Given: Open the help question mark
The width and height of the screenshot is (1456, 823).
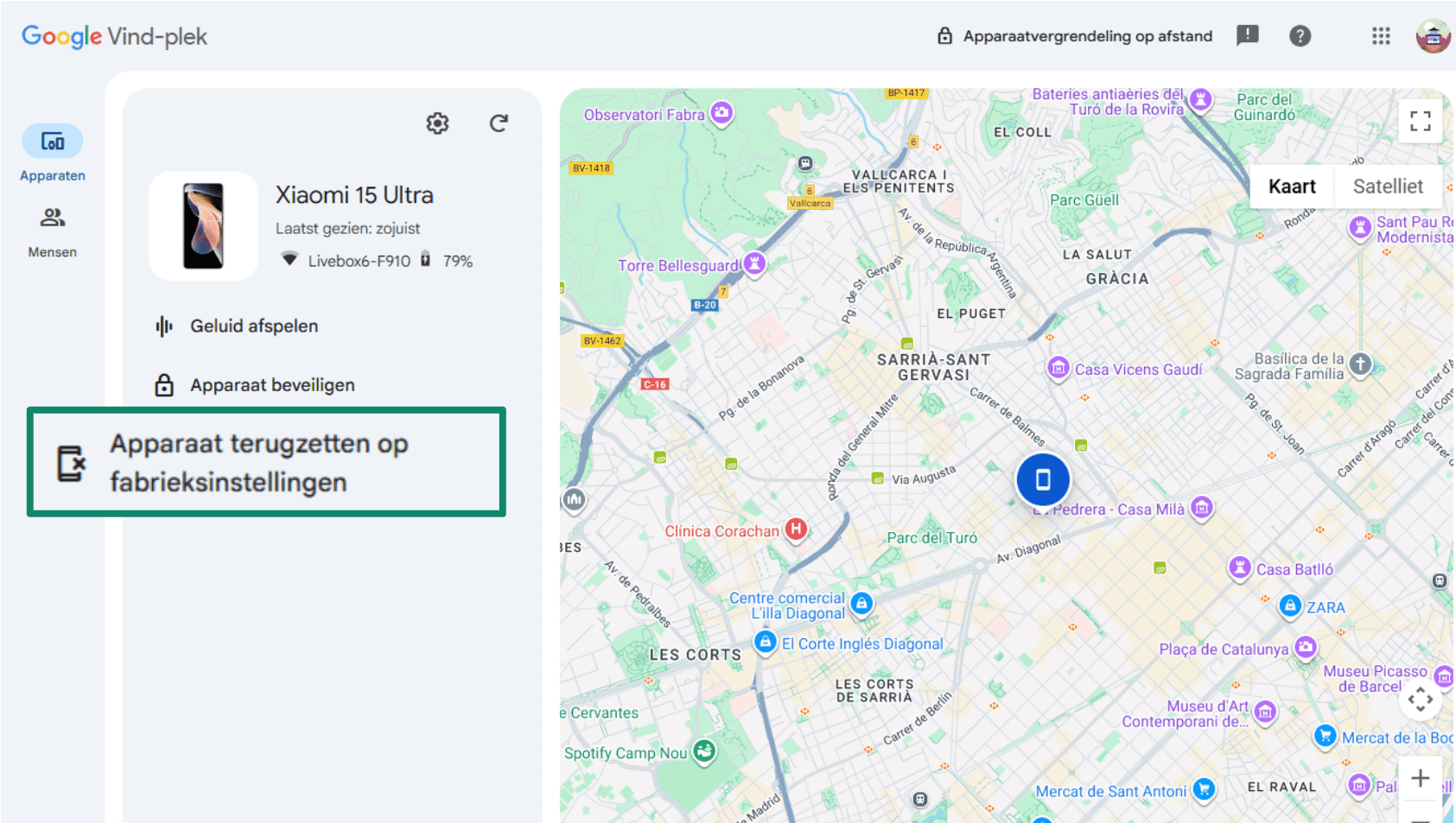Looking at the screenshot, I should (x=1300, y=36).
